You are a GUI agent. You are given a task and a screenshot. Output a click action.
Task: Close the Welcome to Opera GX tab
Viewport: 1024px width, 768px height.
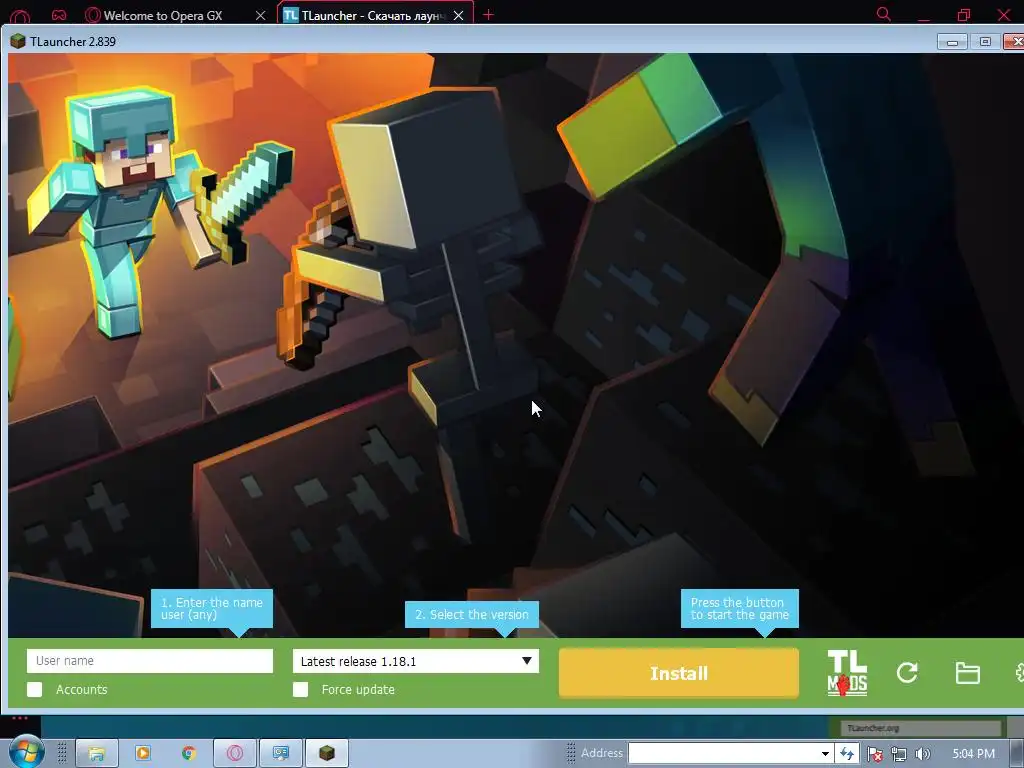[x=260, y=15]
